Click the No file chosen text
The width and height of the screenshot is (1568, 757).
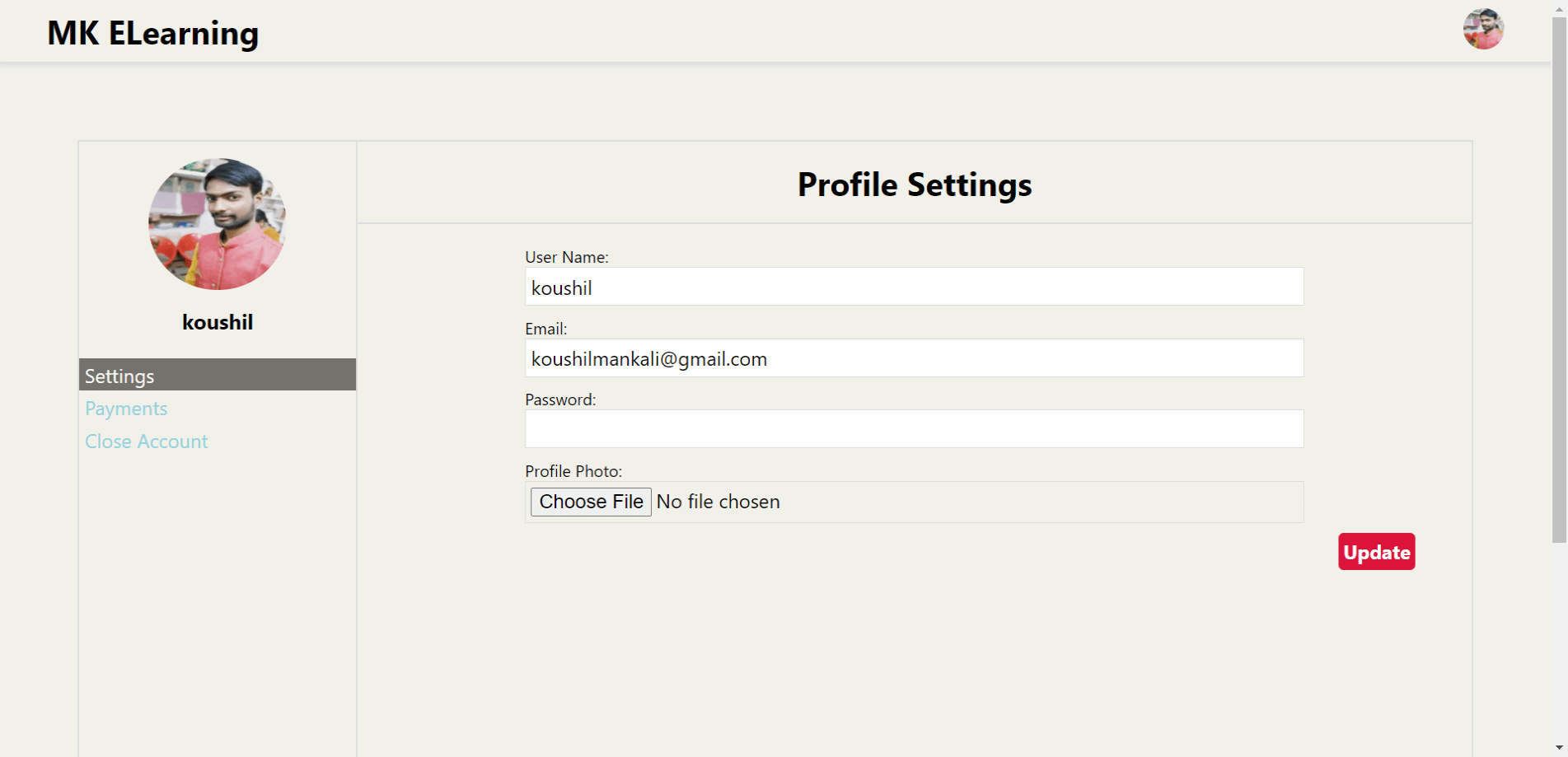coord(718,502)
